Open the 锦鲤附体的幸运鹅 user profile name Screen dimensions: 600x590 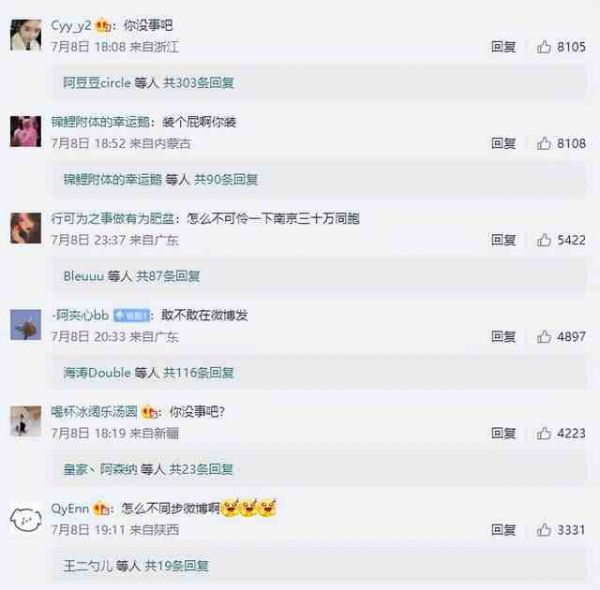point(100,122)
